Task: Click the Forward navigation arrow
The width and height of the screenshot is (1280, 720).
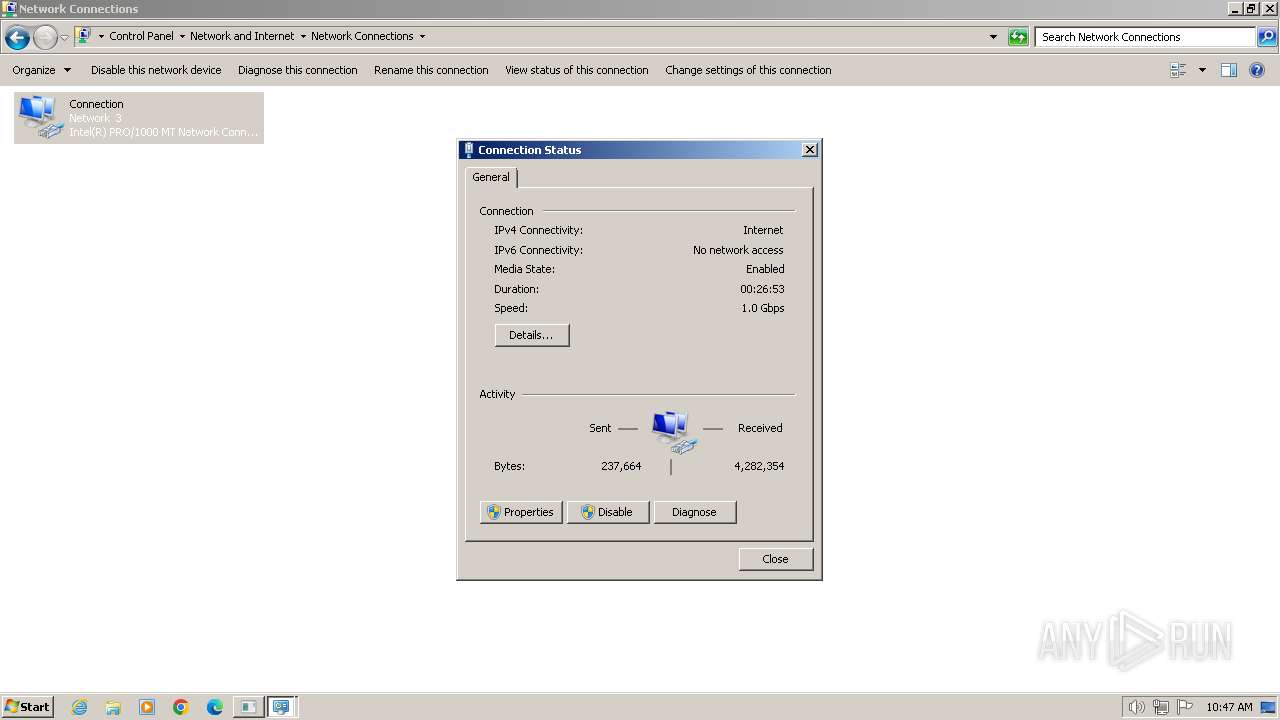Action: [45, 38]
